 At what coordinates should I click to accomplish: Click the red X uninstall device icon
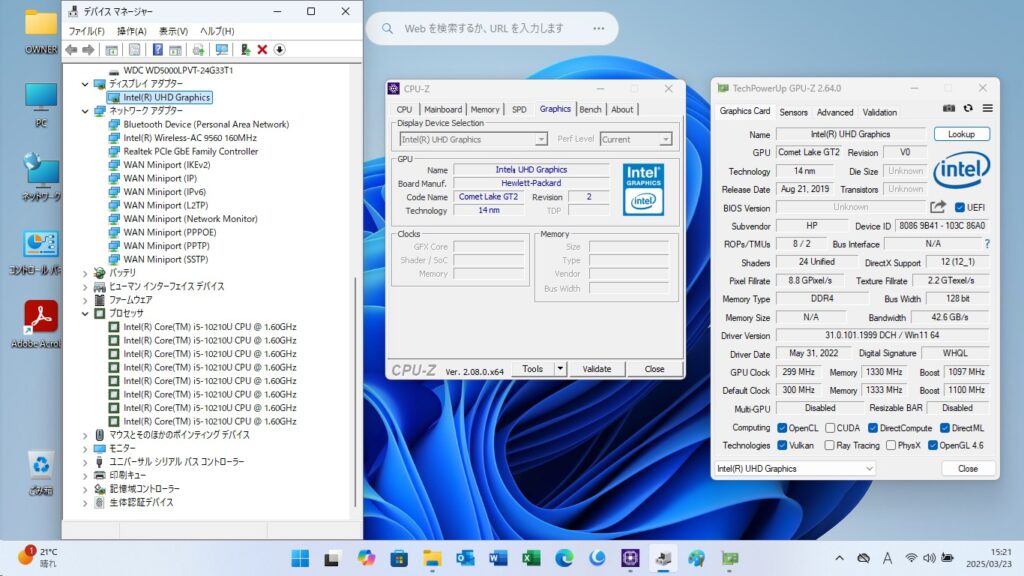pos(262,49)
